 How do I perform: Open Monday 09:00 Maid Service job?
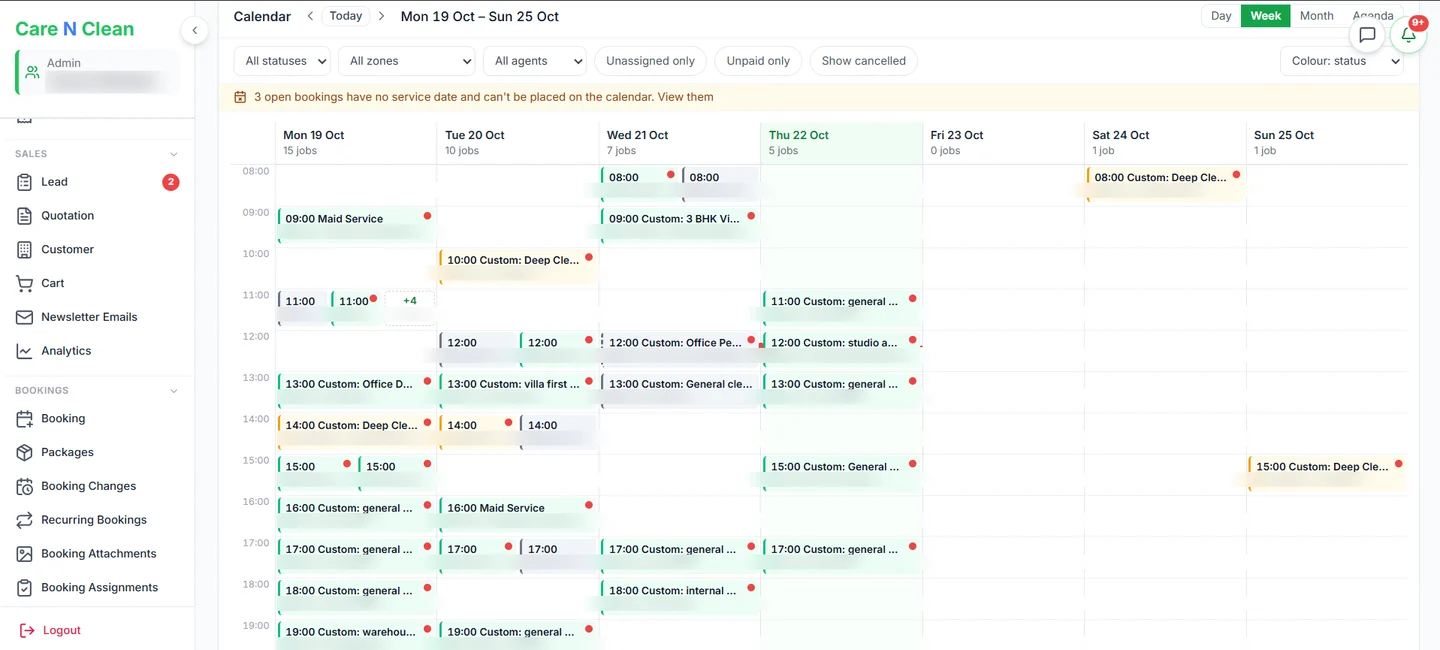pyautogui.click(x=355, y=224)
